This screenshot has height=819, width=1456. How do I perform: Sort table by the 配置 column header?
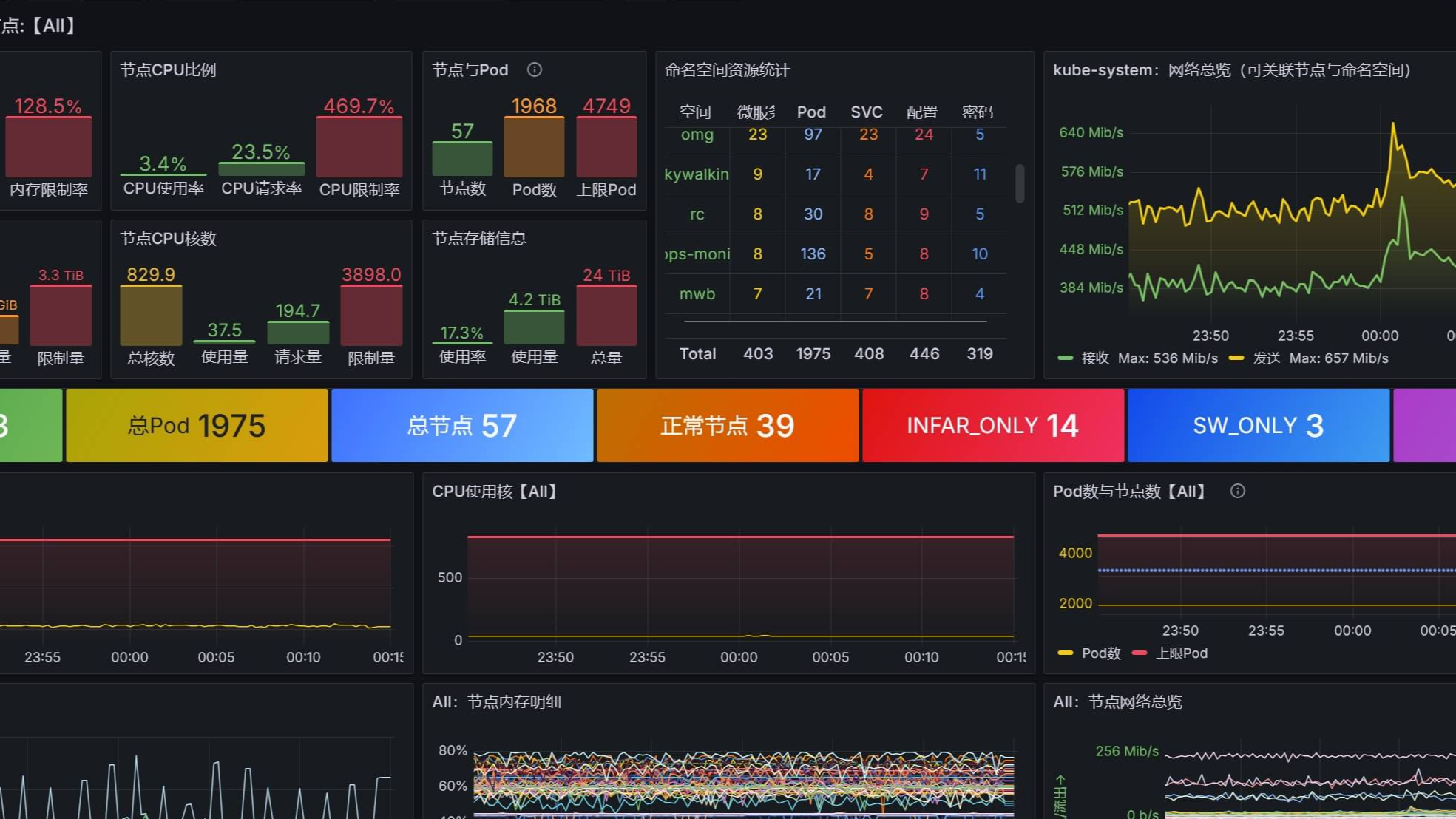tap(922, 112)
